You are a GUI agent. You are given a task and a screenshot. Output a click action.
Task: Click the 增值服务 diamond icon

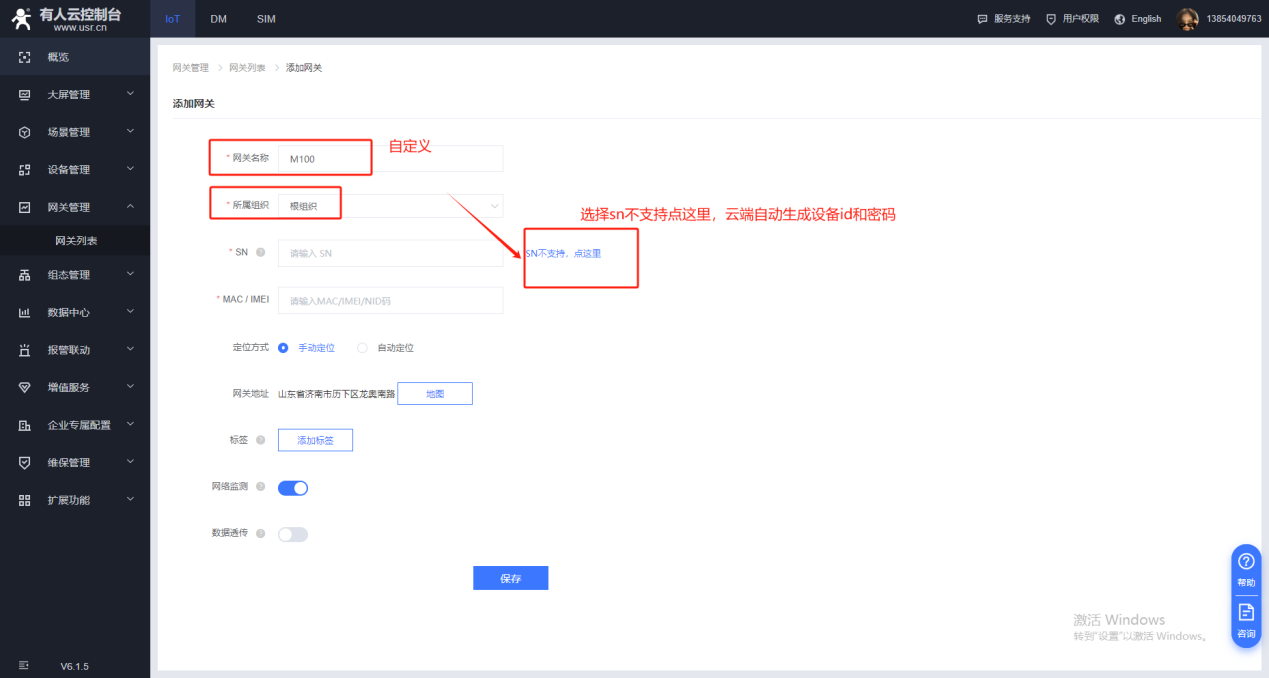tap(25, 387)
